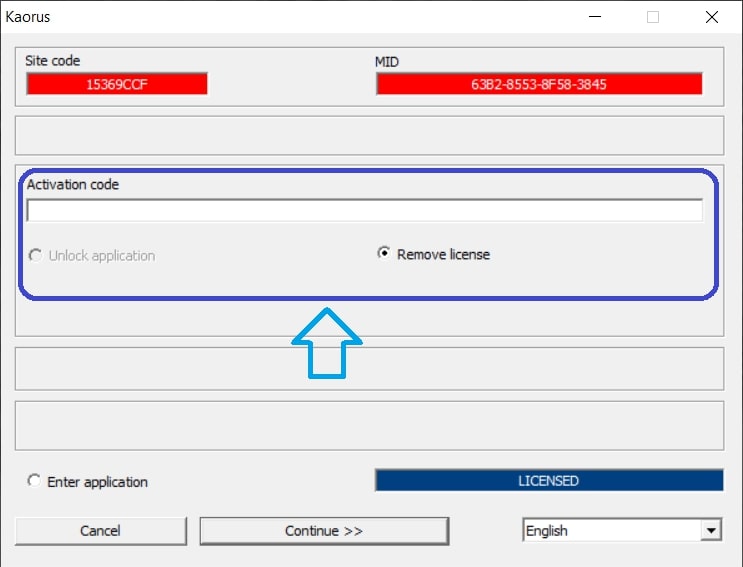Click the red MID value field
Image resolution: width=743 pixels, height=567 pixels.
[539, 84]
